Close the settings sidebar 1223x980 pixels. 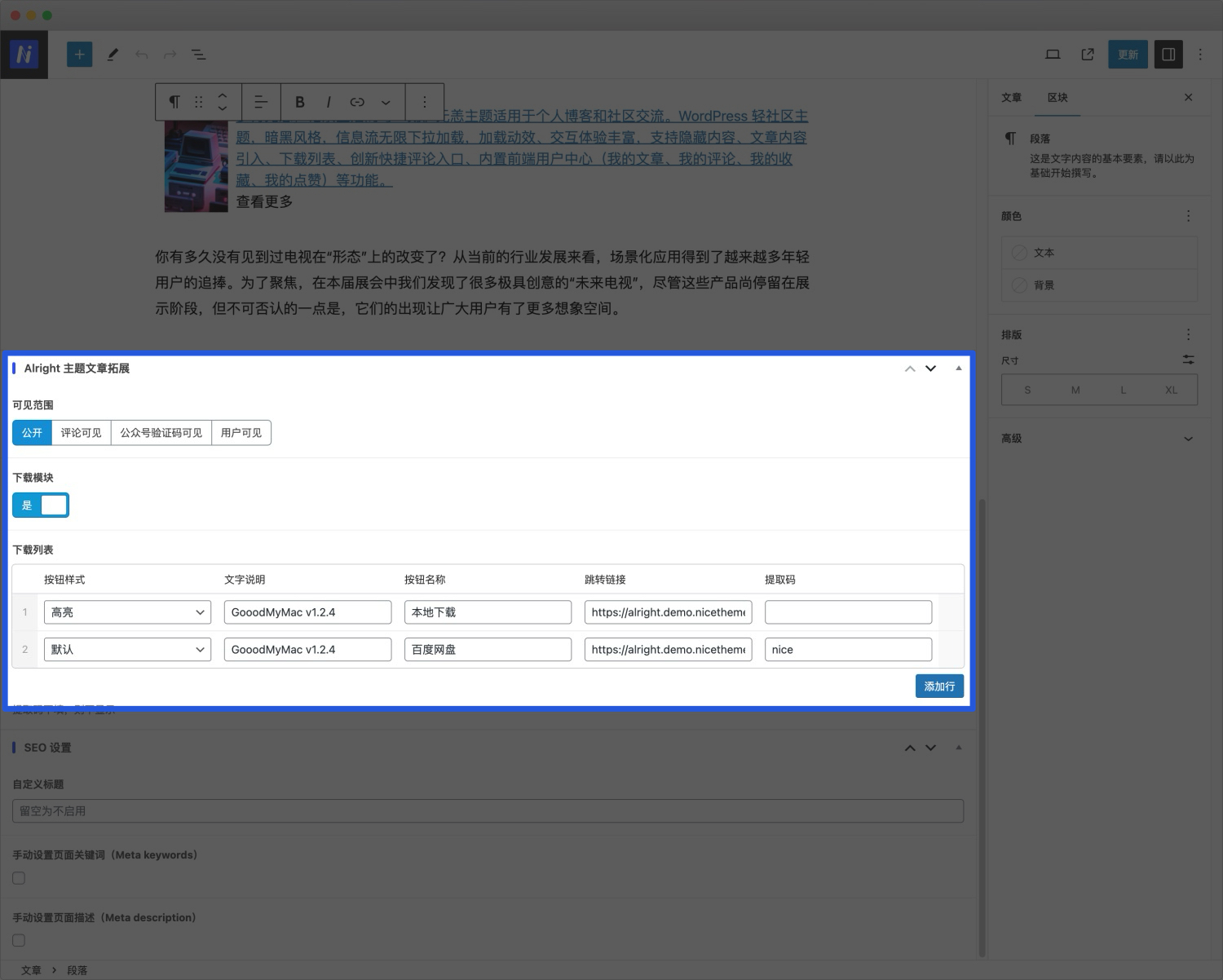click(x=1189, y=97)
